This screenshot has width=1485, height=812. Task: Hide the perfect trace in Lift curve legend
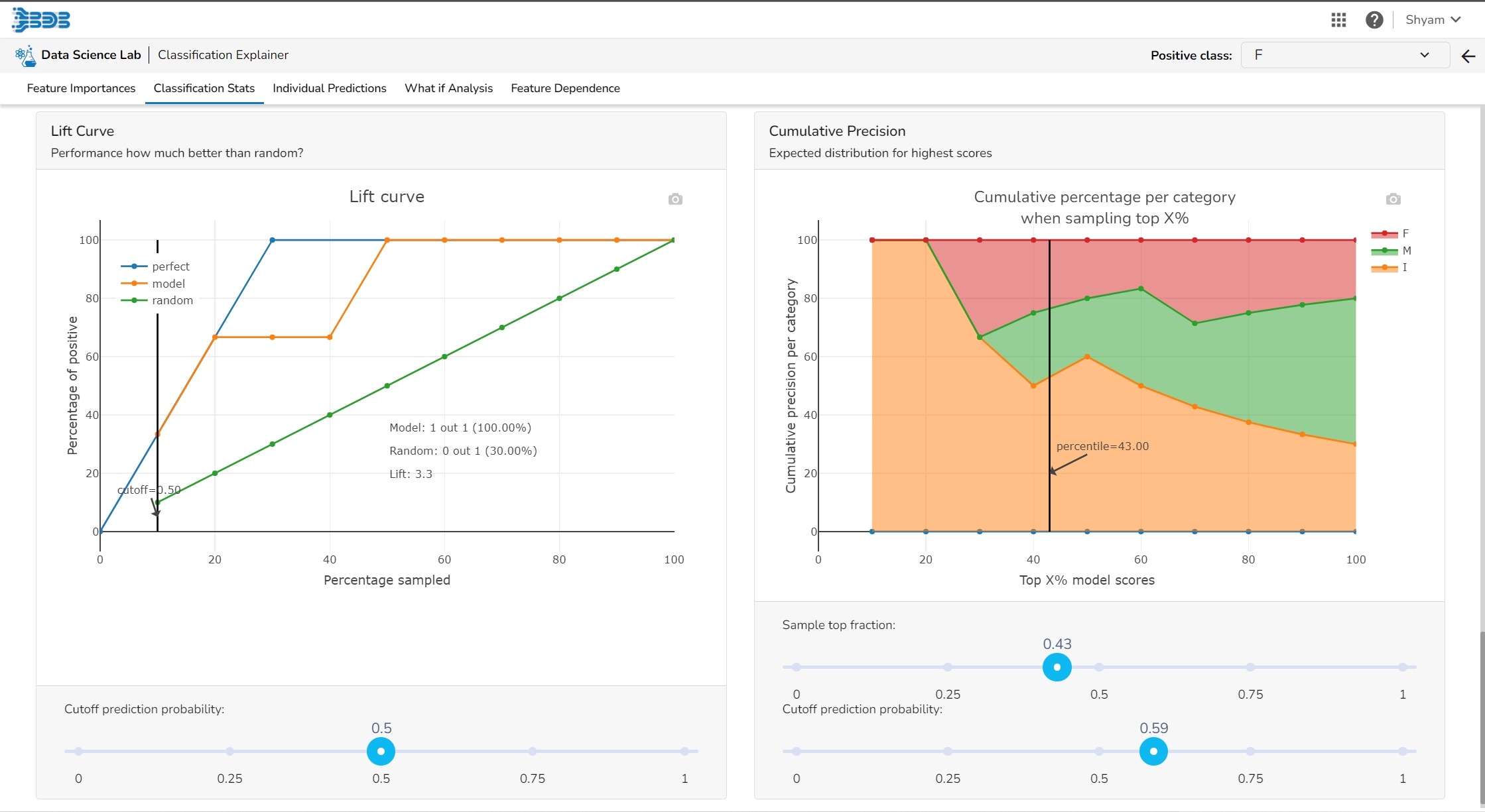point(156,266)
